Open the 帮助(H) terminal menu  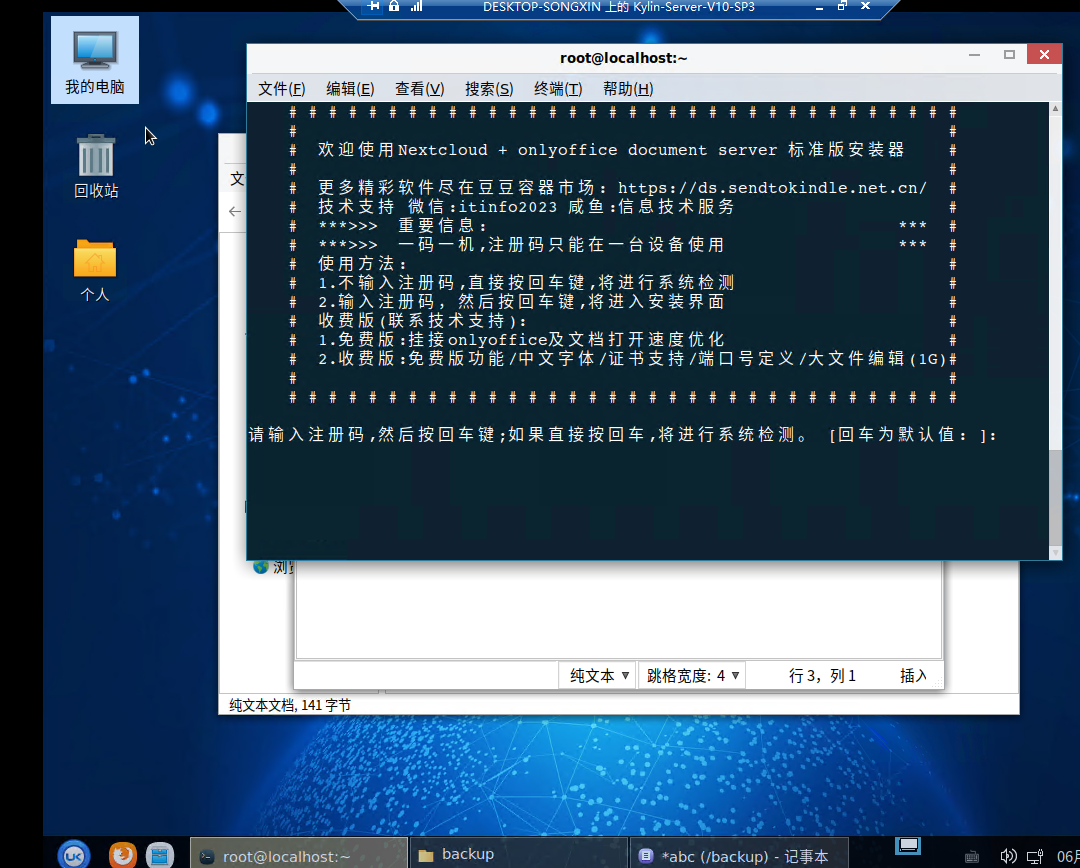627,89
